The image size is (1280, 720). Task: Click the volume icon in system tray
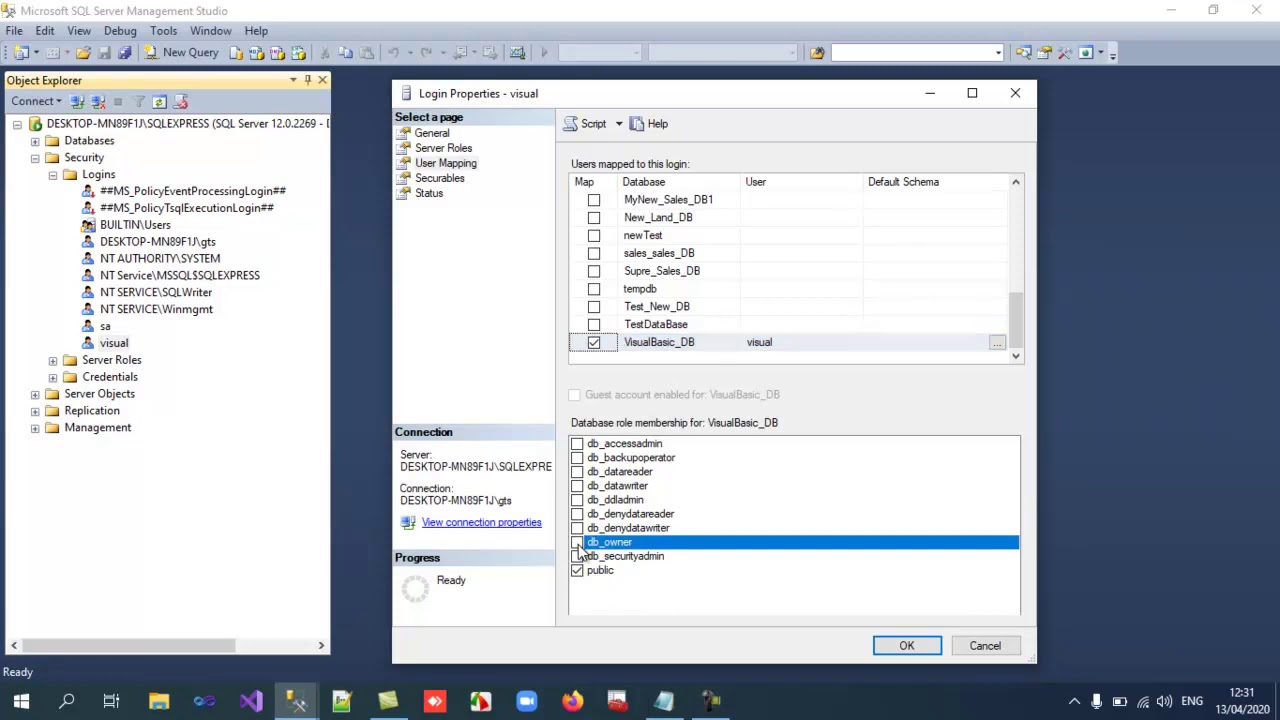(x=1164, y=701)
